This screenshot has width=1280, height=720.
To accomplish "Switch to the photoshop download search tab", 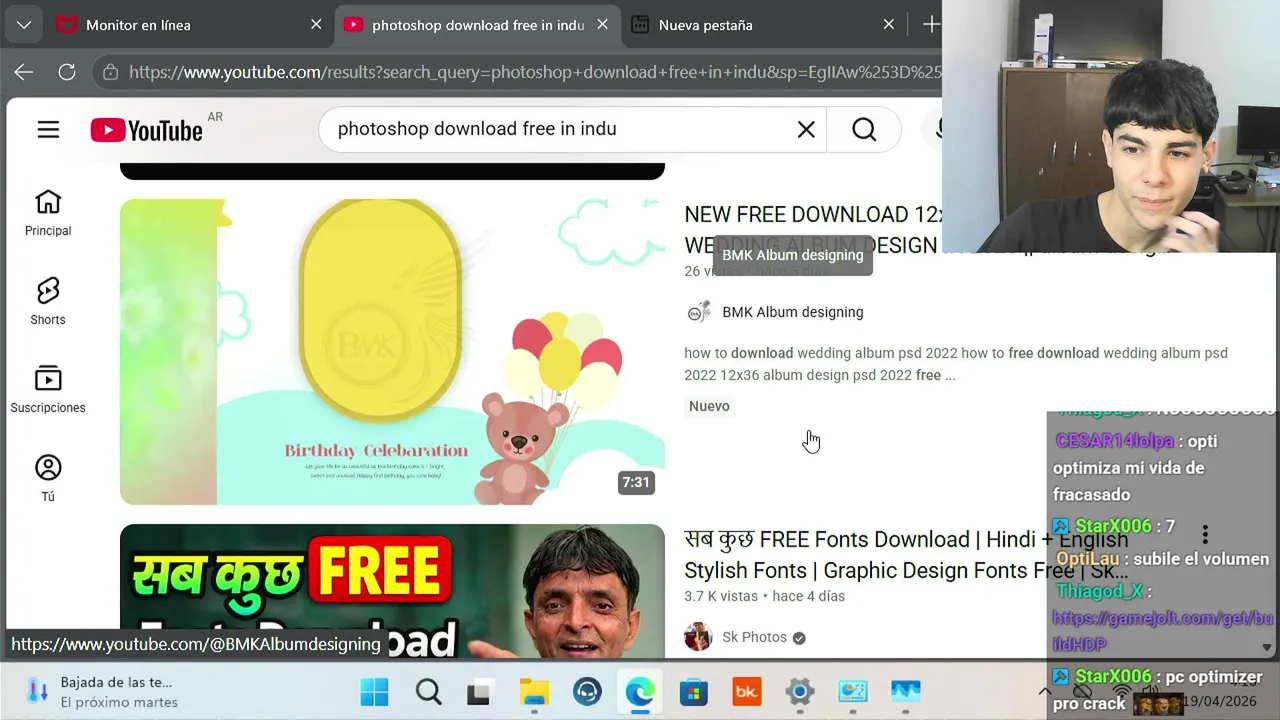I will click(477, 25).
